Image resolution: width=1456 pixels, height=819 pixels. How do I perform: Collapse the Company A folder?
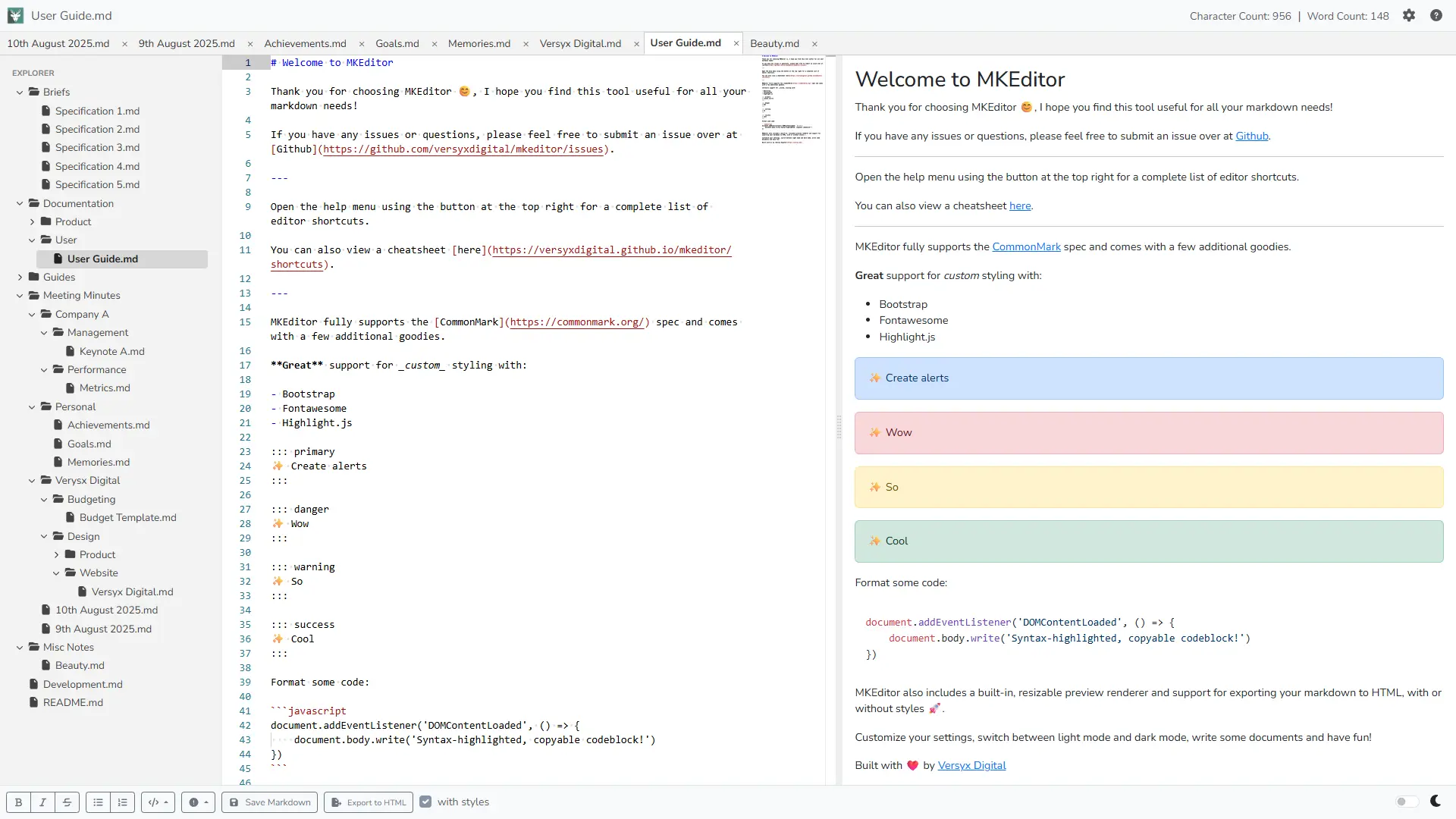coord(32,314)
